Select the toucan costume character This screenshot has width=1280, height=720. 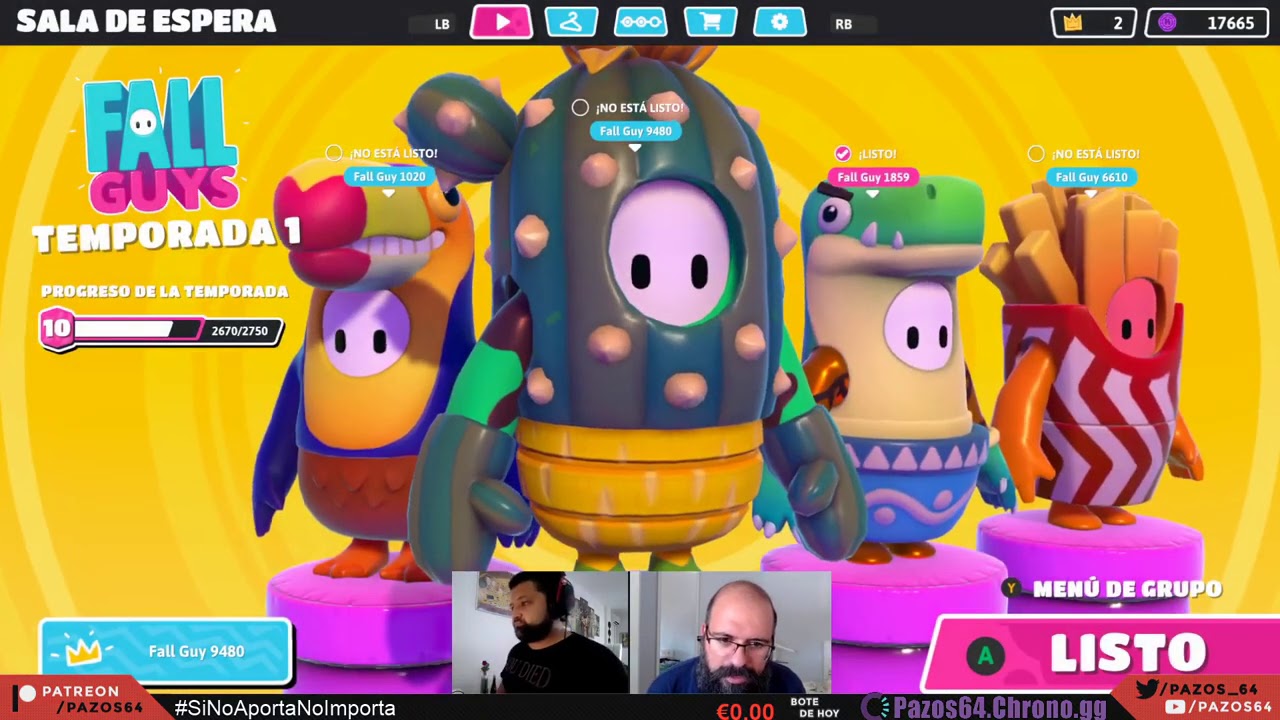point(363,370)
